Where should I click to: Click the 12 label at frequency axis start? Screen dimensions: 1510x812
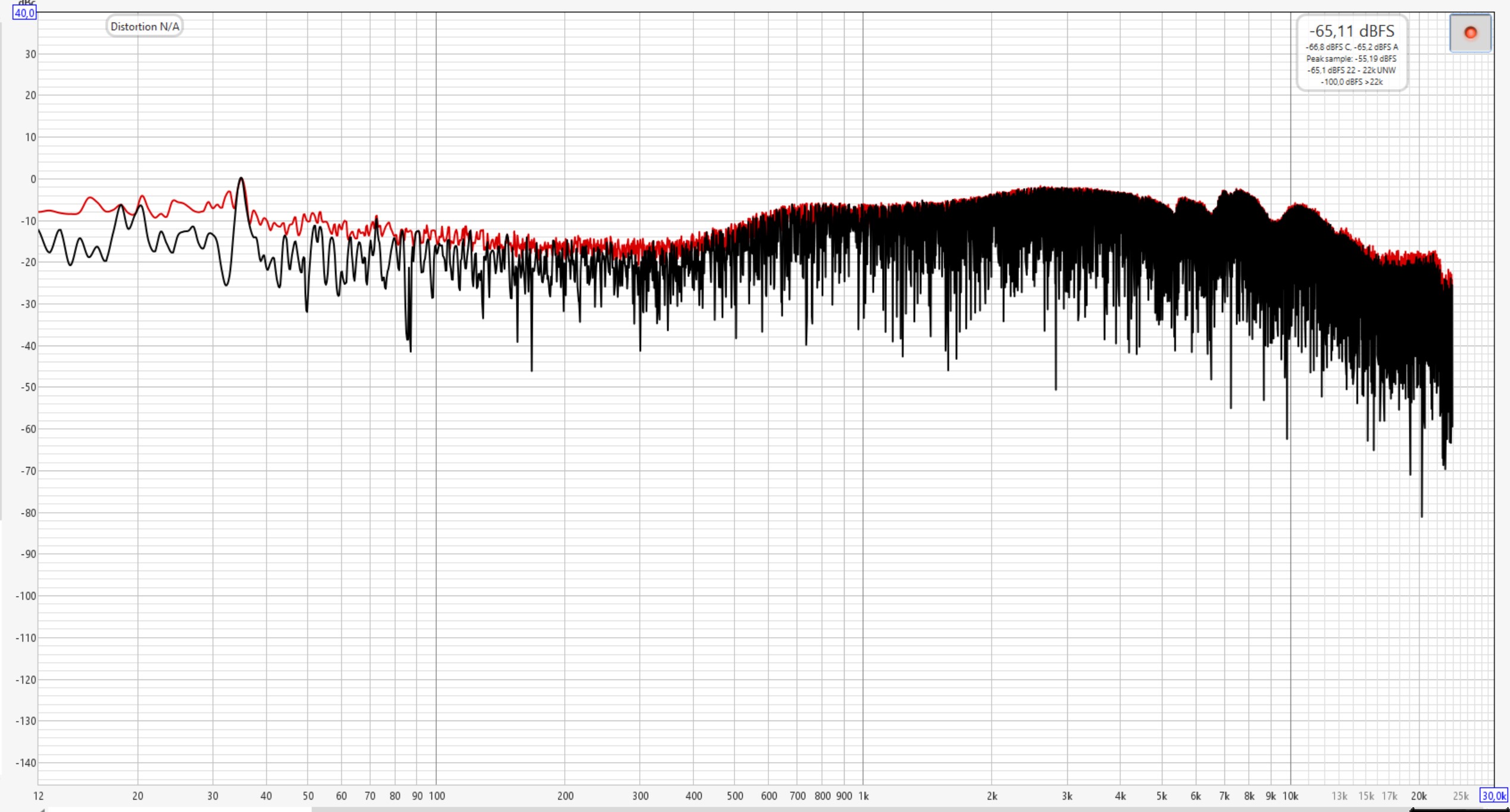coord(39,796)
